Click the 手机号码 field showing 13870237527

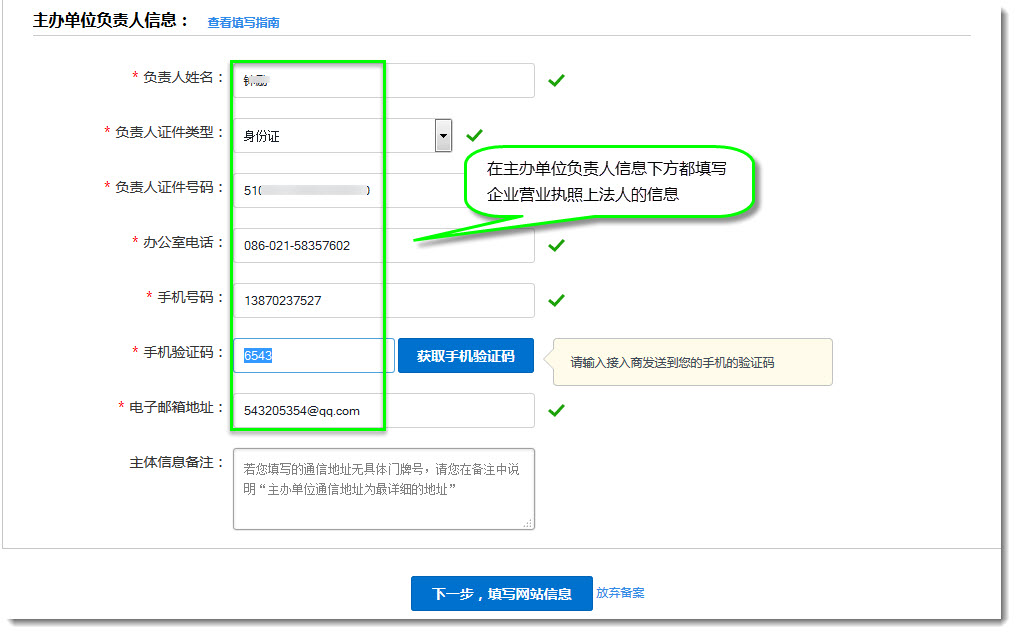coord(383,300)
